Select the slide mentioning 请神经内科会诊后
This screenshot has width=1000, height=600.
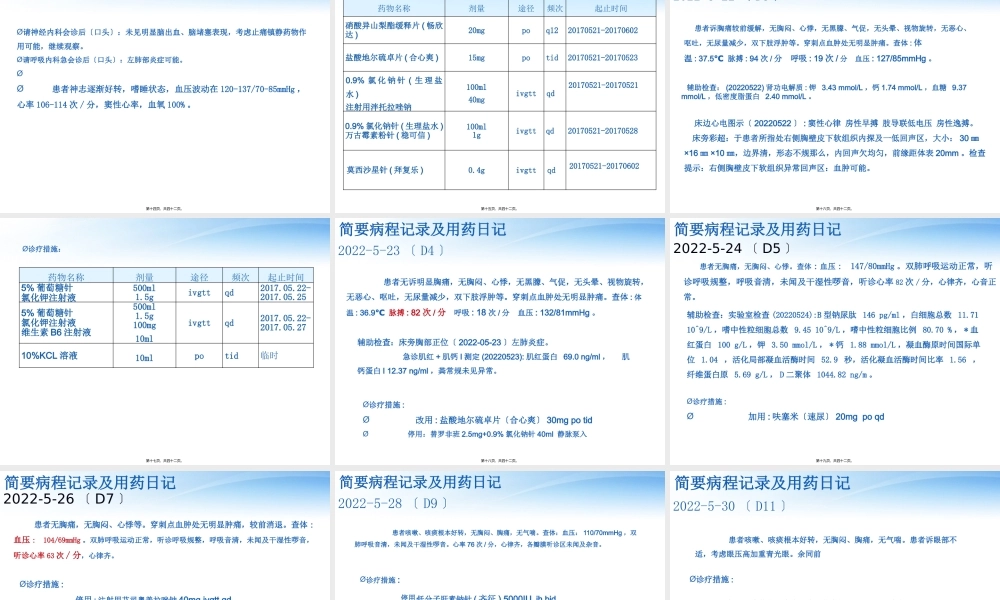click(x=165, y=106)
